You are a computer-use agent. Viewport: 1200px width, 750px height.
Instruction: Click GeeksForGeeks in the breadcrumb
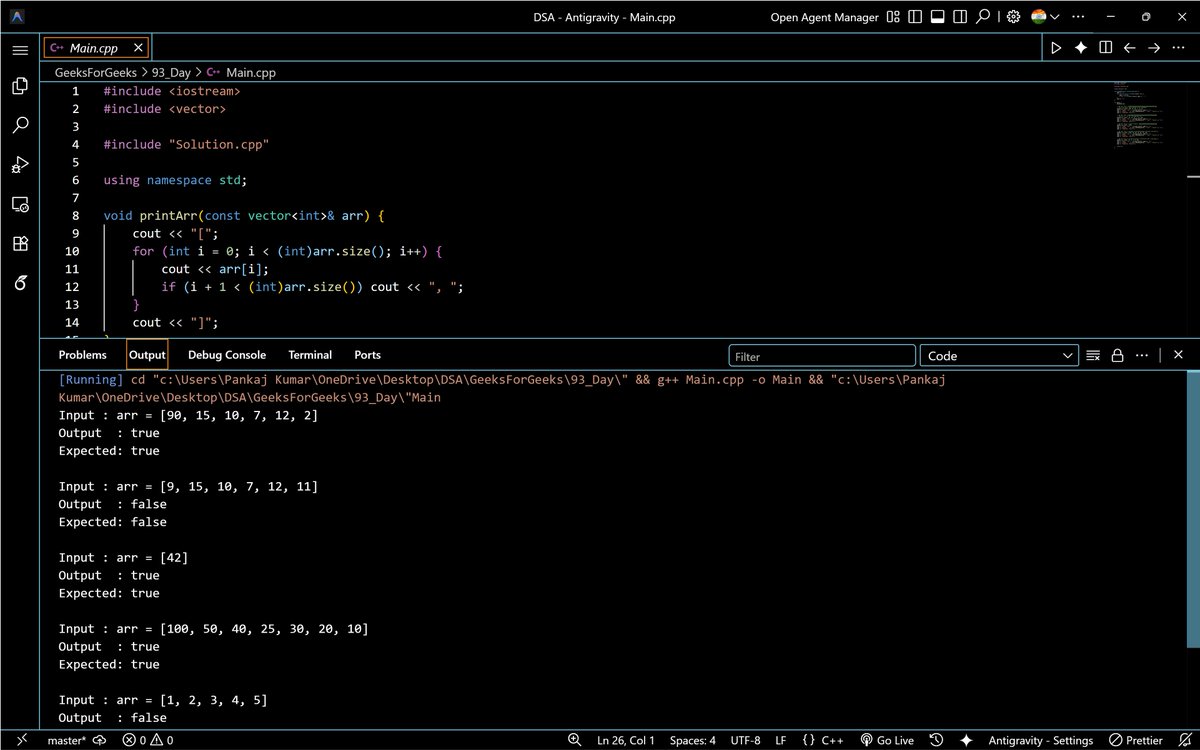tap(96, 72)
